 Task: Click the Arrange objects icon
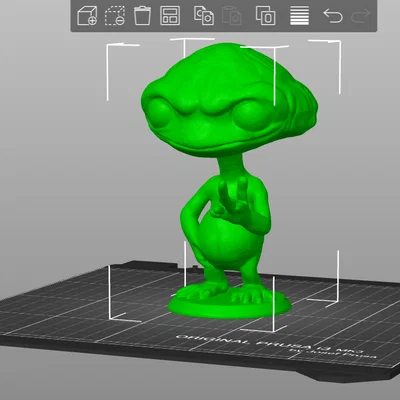(170, 16)
